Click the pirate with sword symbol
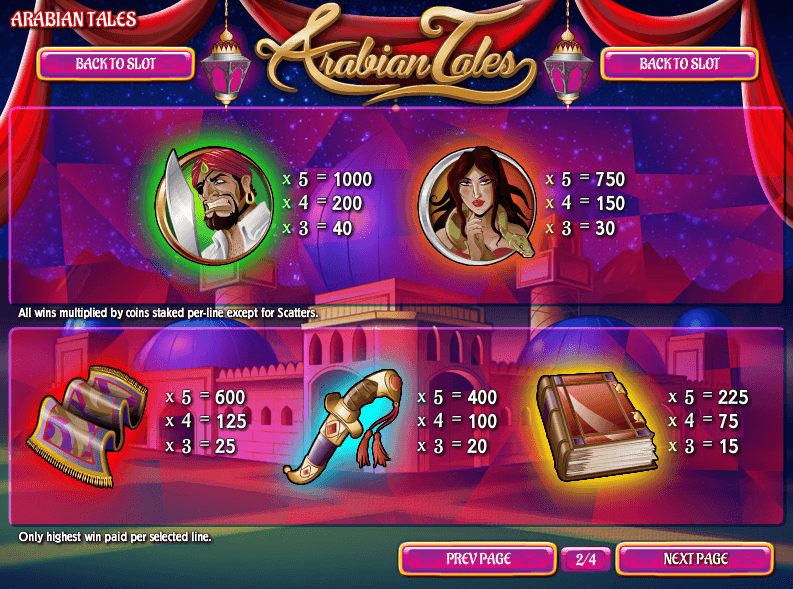 pyautogui.click(x=214, y=206)
